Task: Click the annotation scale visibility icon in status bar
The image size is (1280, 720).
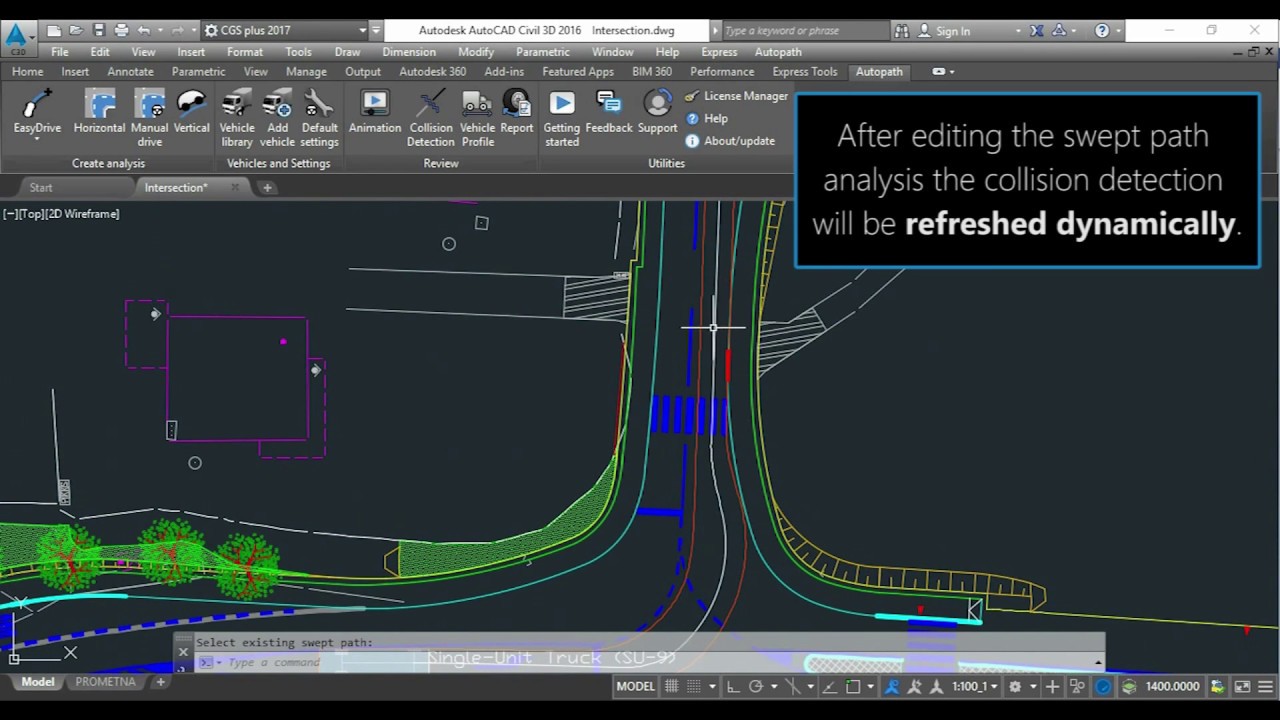Action: pyautogui.click(x=913, y=687)
